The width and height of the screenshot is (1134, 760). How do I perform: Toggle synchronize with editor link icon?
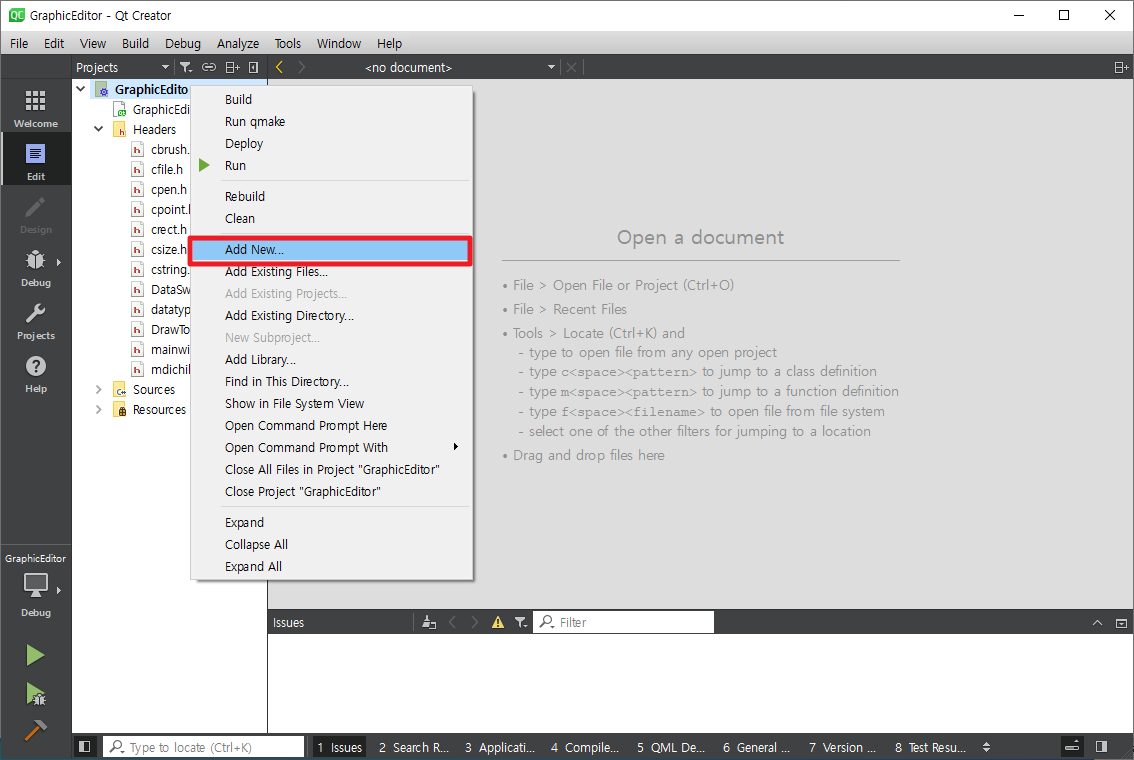[209, 67]
